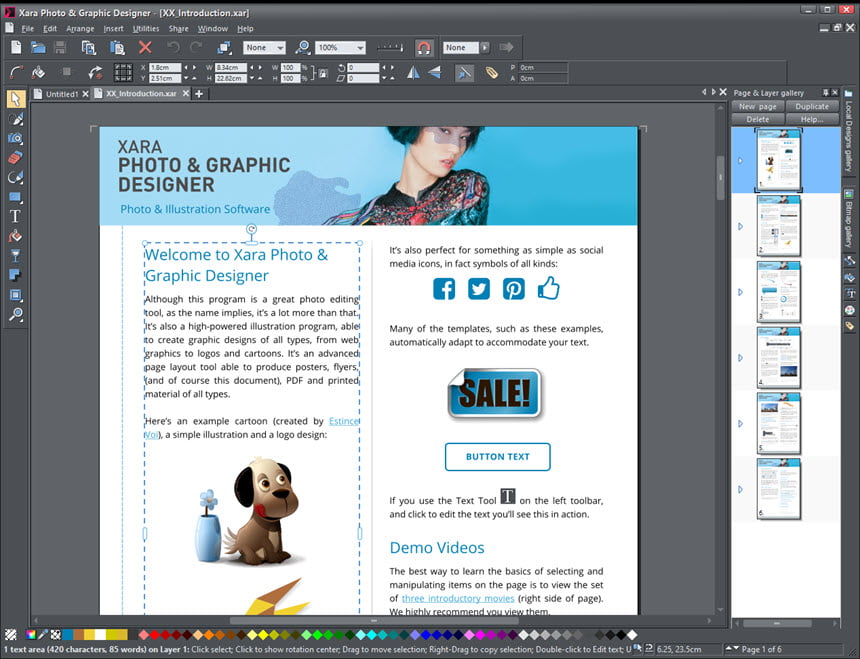
Task: Flip selection horizontally
Action: tap(413, 72)
